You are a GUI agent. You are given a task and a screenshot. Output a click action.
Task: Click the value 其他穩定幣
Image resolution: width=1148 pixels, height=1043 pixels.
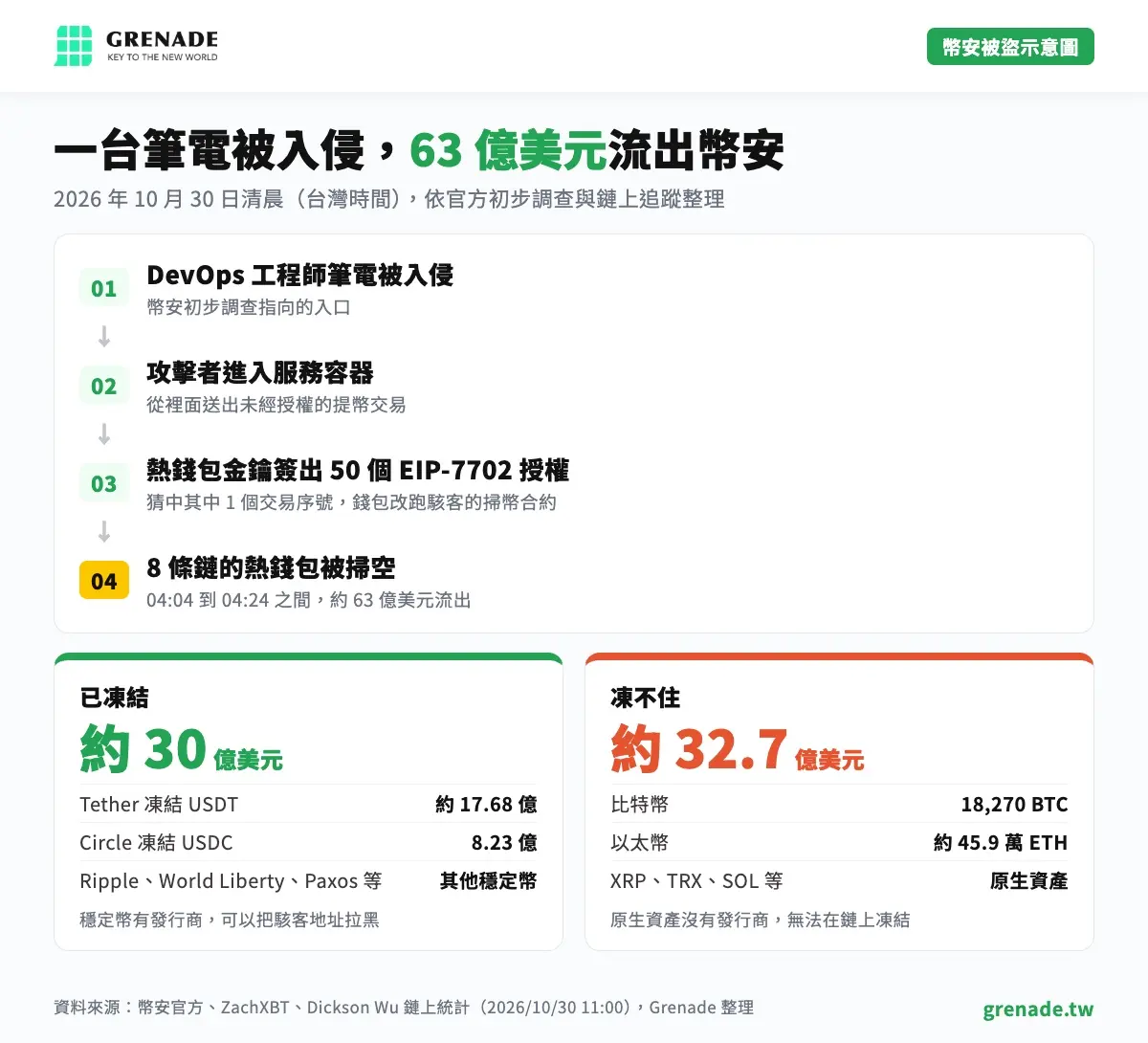tap(489, 881)
